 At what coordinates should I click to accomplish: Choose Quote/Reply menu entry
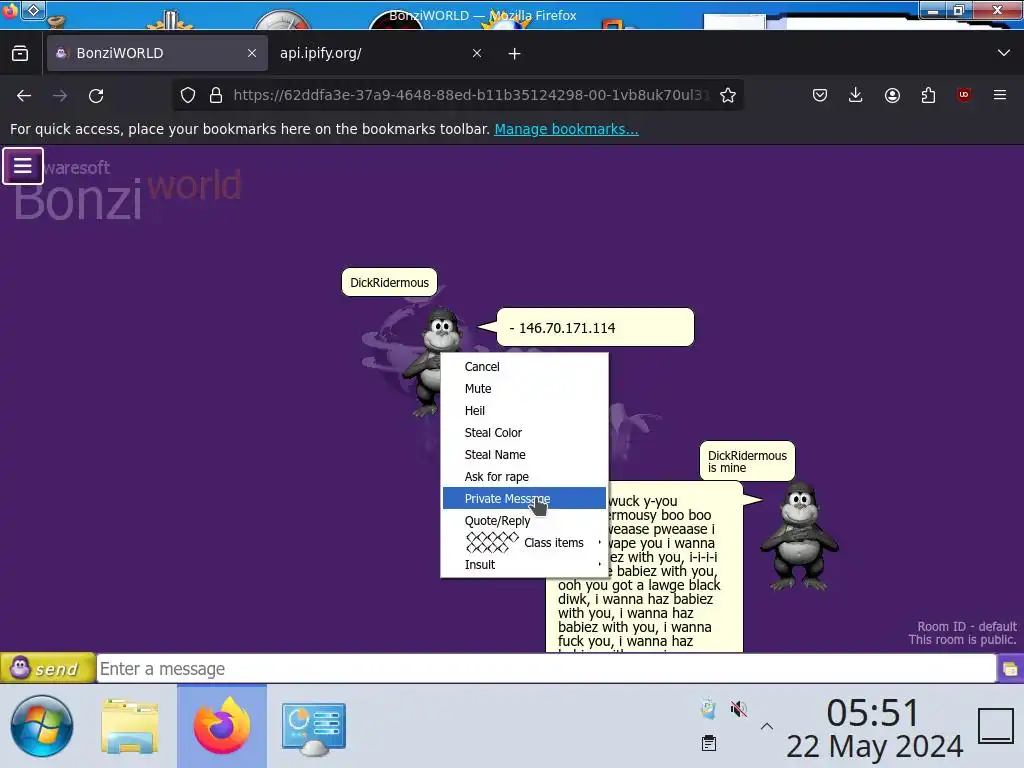point(524,520)
